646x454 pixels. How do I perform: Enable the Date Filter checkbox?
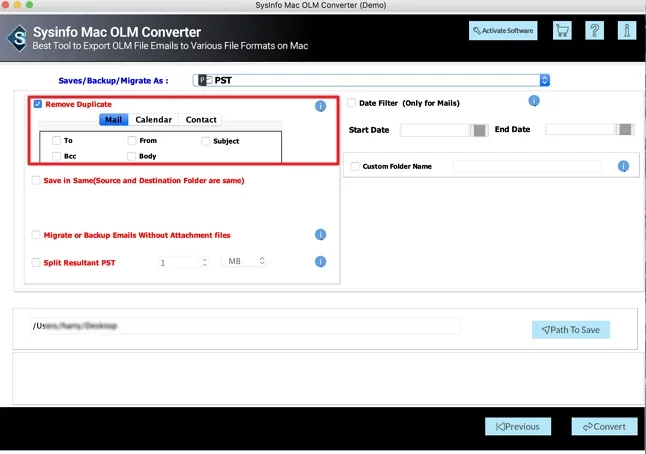[351, 103]
